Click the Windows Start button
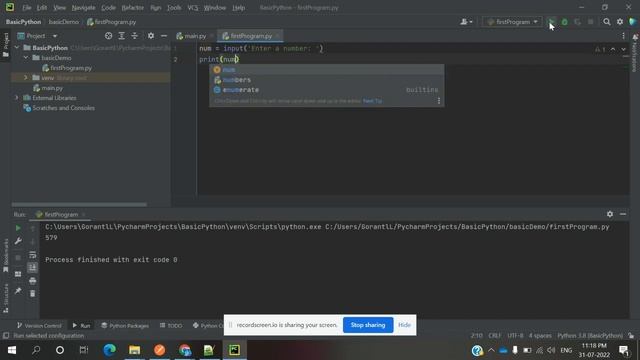This screenshot has height=360, width=640. (12, 350)
